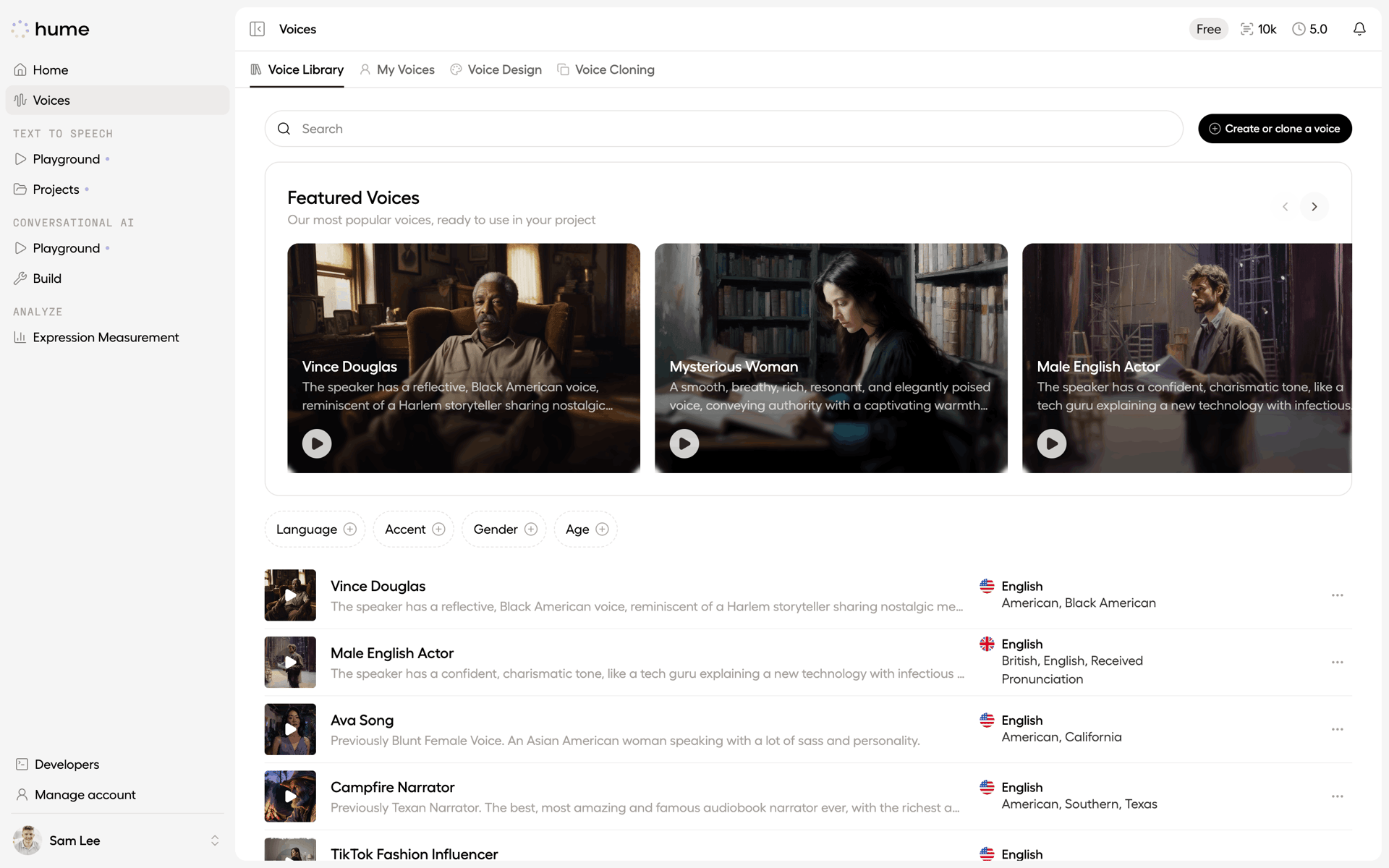Viewport: 1389px width, 868px height.
Task: Play the Male English Actor featured voice
Action: click(1052, 443)
